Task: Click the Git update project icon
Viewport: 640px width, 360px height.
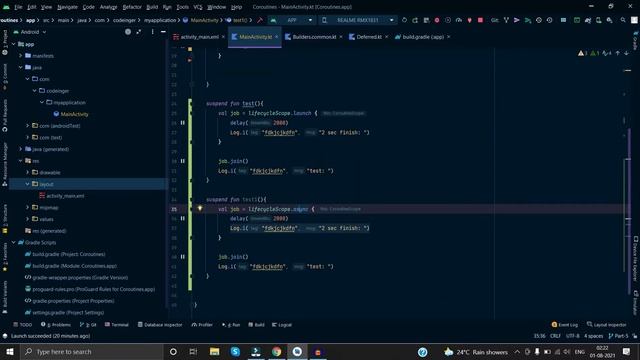Action: [506, 20]
